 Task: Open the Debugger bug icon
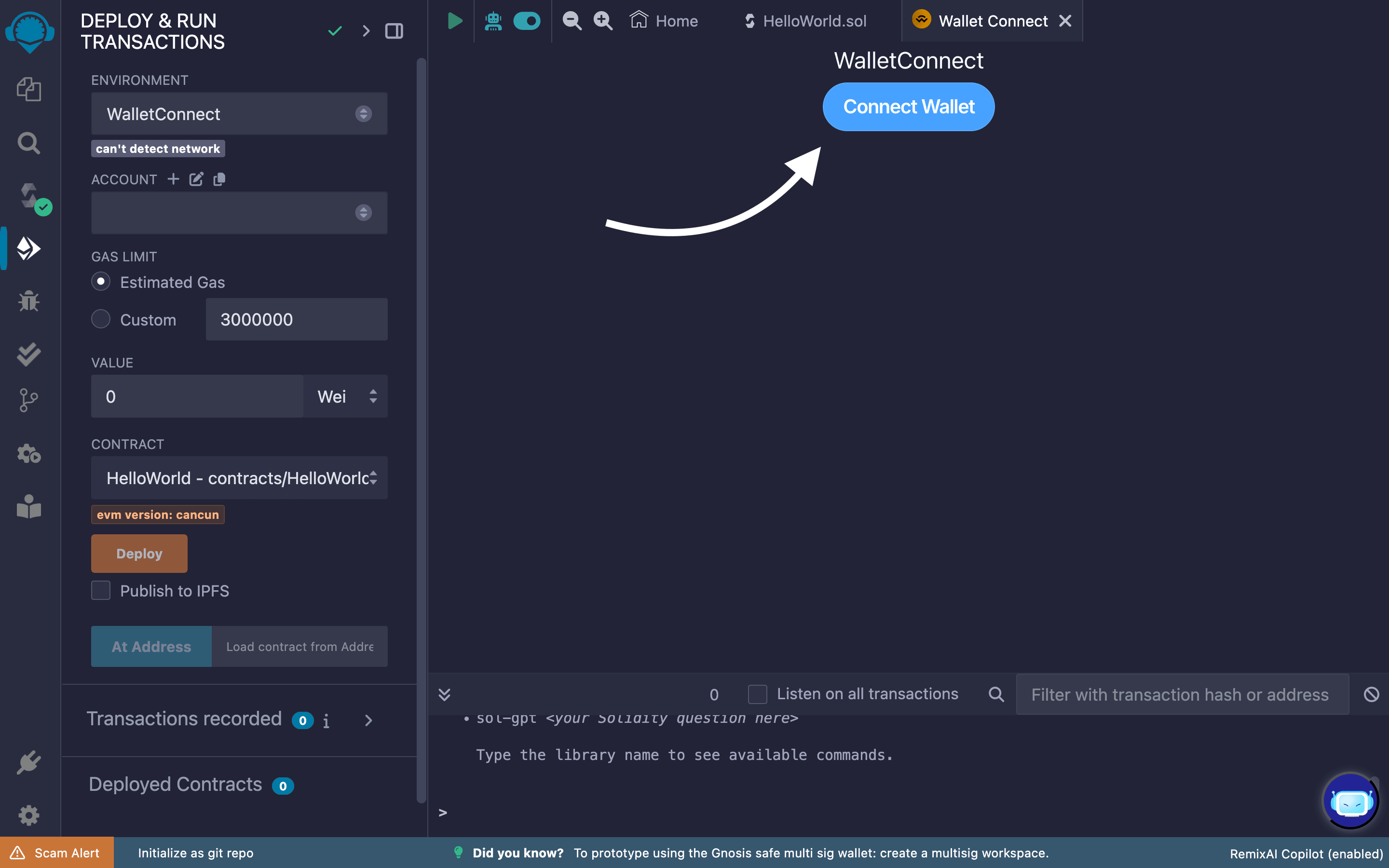point(29,301)
